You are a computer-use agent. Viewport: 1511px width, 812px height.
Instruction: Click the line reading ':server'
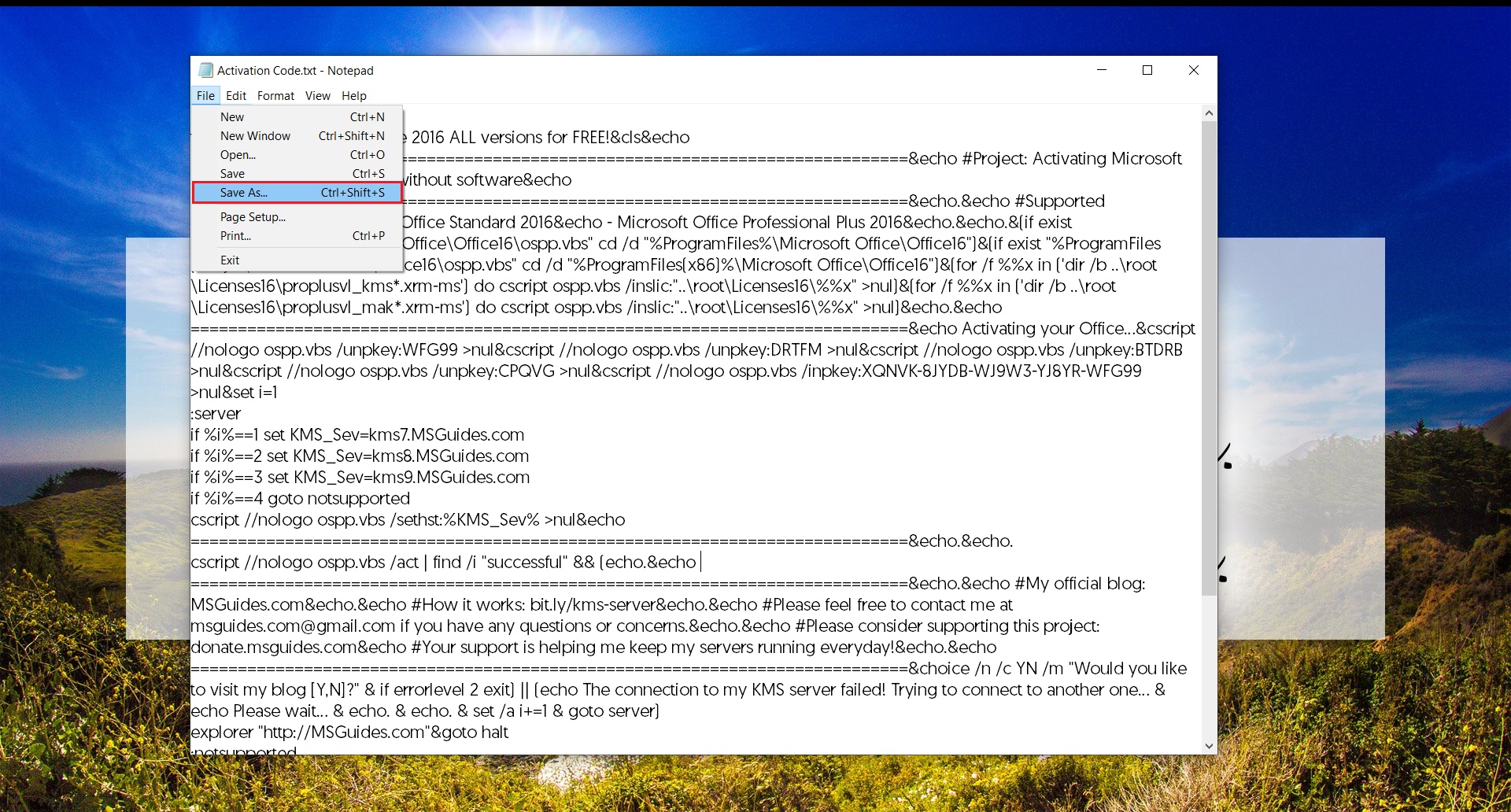click(216, 413)
